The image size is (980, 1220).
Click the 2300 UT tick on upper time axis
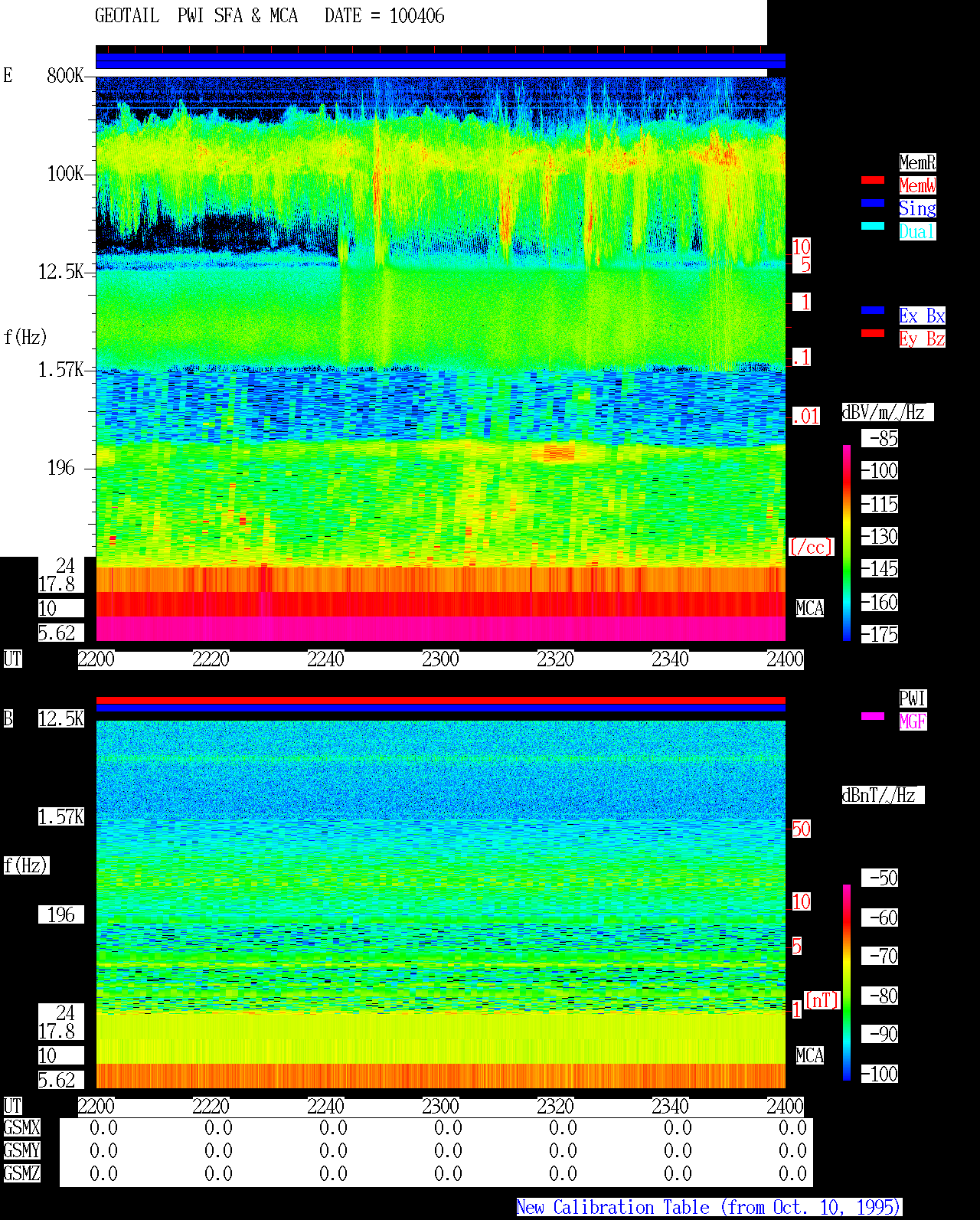tap(440, 659)
